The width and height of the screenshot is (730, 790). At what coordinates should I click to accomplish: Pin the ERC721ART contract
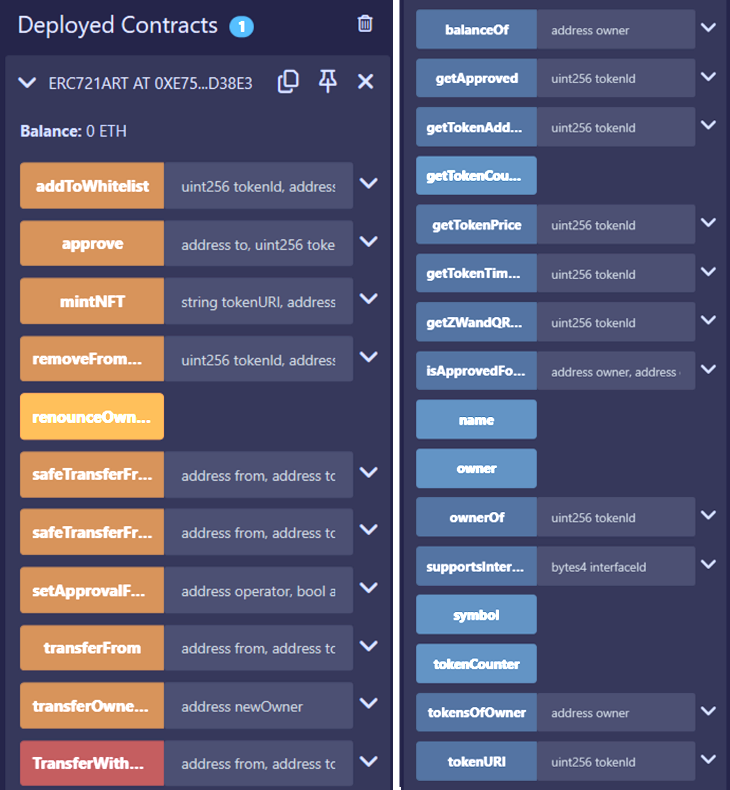tap(327, 82)
